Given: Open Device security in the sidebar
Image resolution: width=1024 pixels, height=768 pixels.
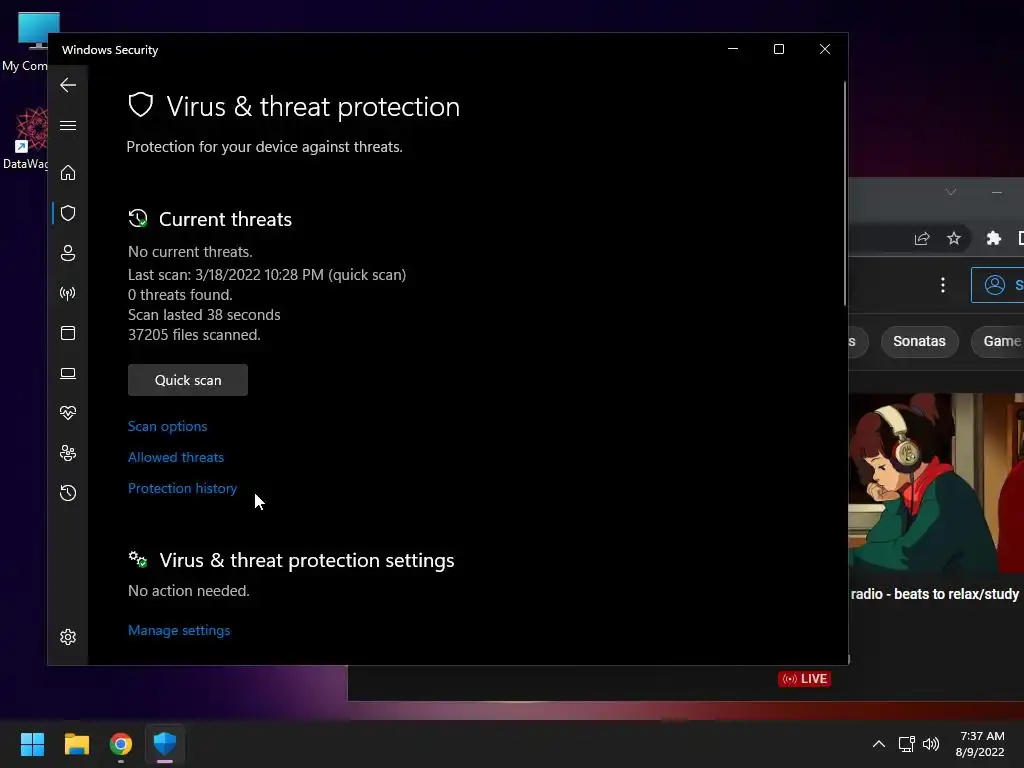Looking at the screenshot, I should 68,373.
